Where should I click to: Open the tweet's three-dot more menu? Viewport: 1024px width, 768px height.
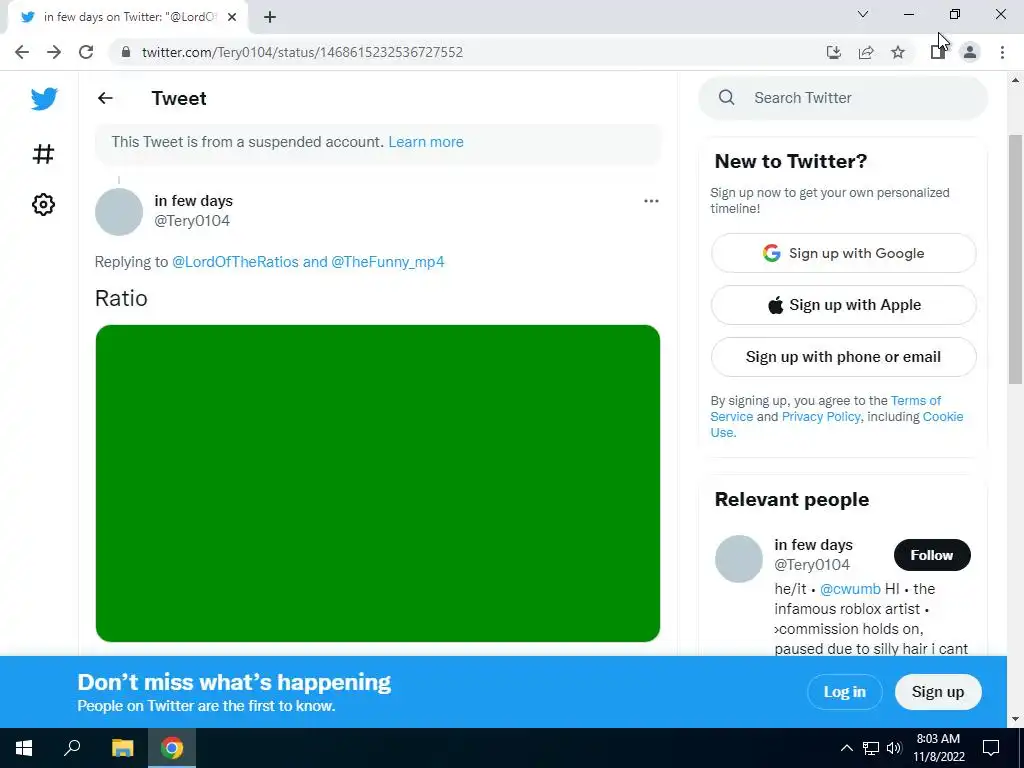(x=651, y=200)
